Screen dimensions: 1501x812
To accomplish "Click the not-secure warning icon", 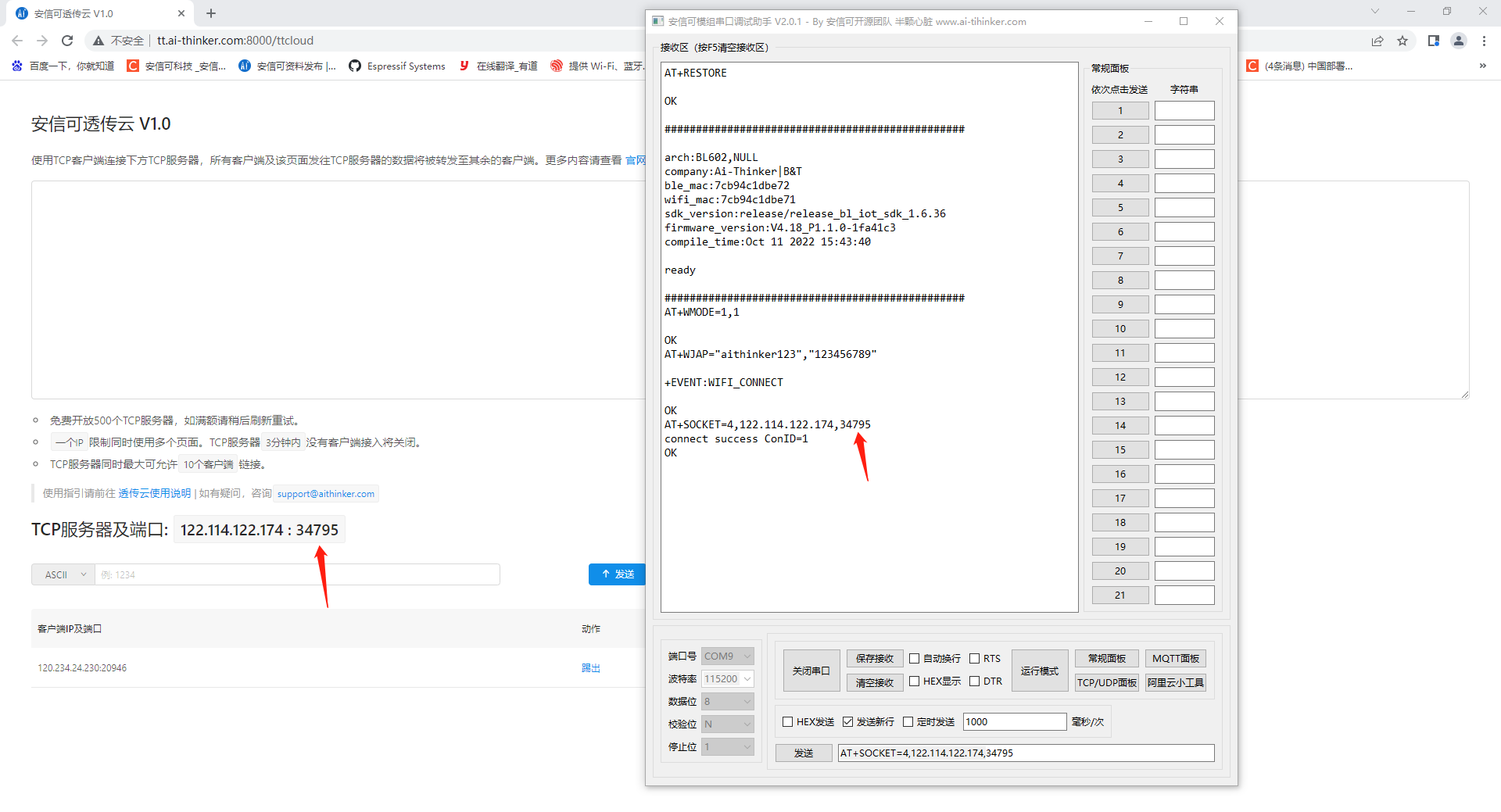I will (x=99, y=41).
